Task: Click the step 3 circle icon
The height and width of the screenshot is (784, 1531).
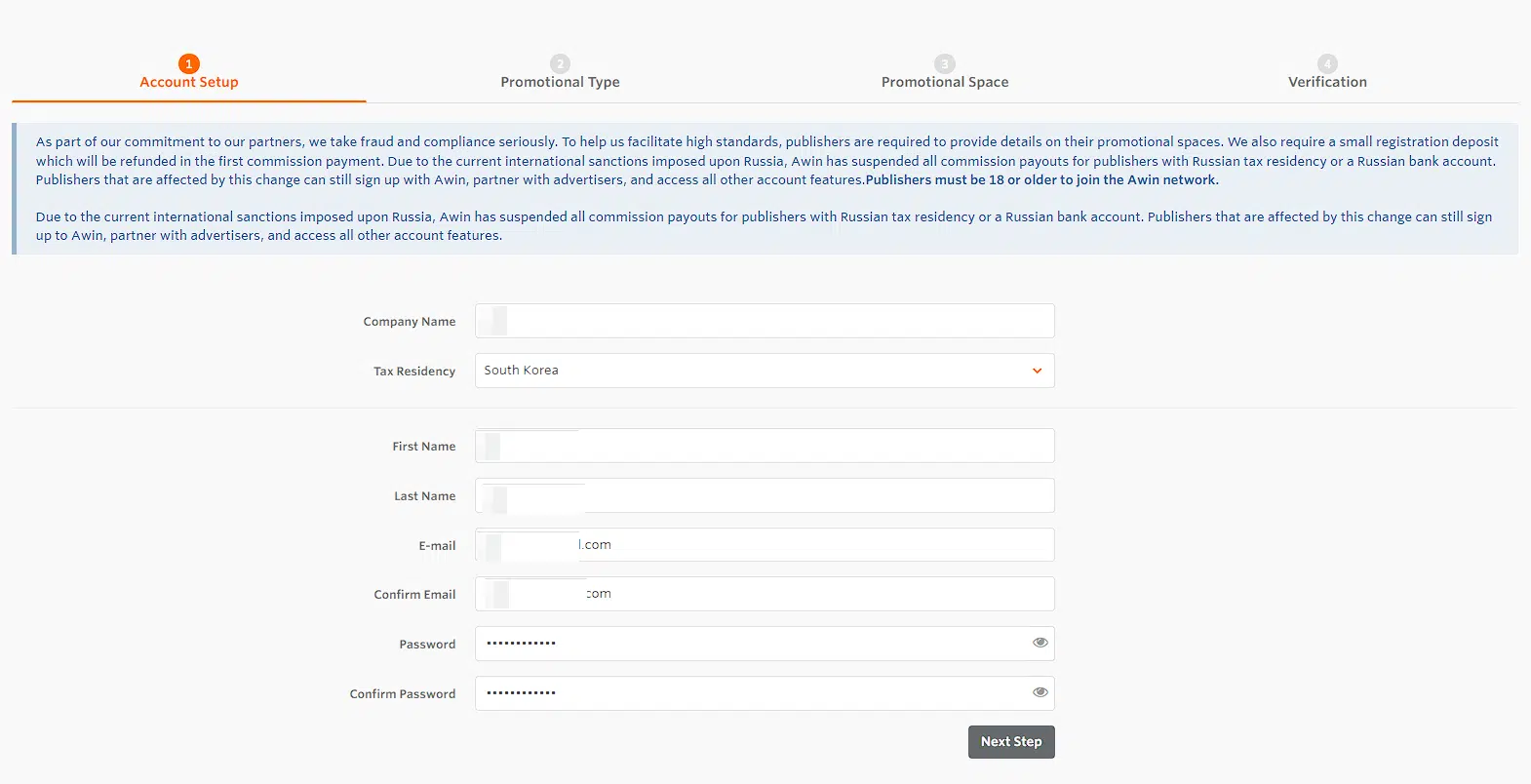Action: 945,63
